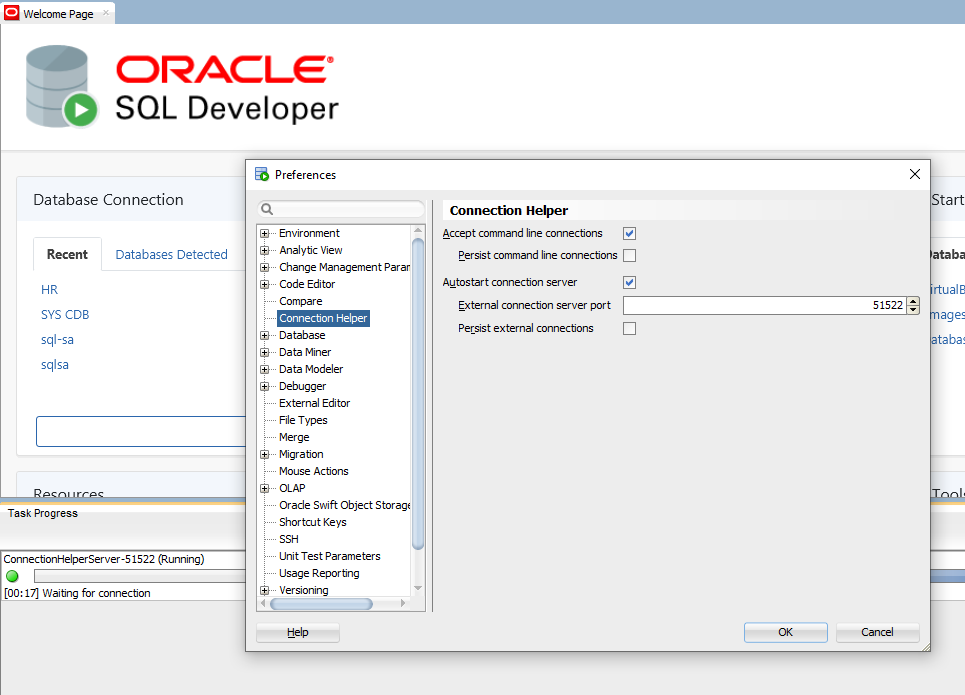Select SSH preferences item
The width and height of the screenshot is (965, 695).
(289, 539)
